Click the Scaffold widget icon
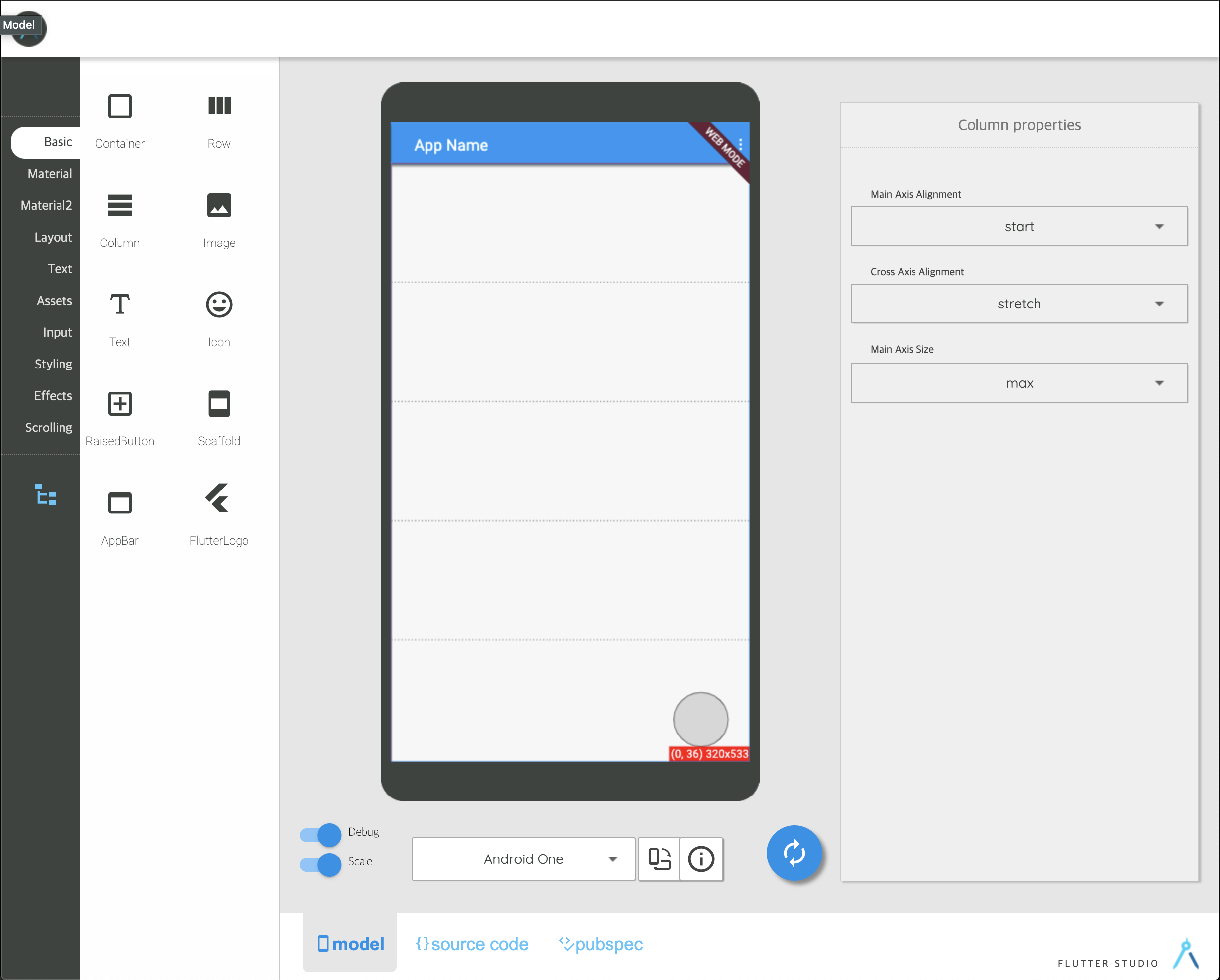The width and height of the screenshot is (1220, 980). pyautogui.click(x=219, y=404)
